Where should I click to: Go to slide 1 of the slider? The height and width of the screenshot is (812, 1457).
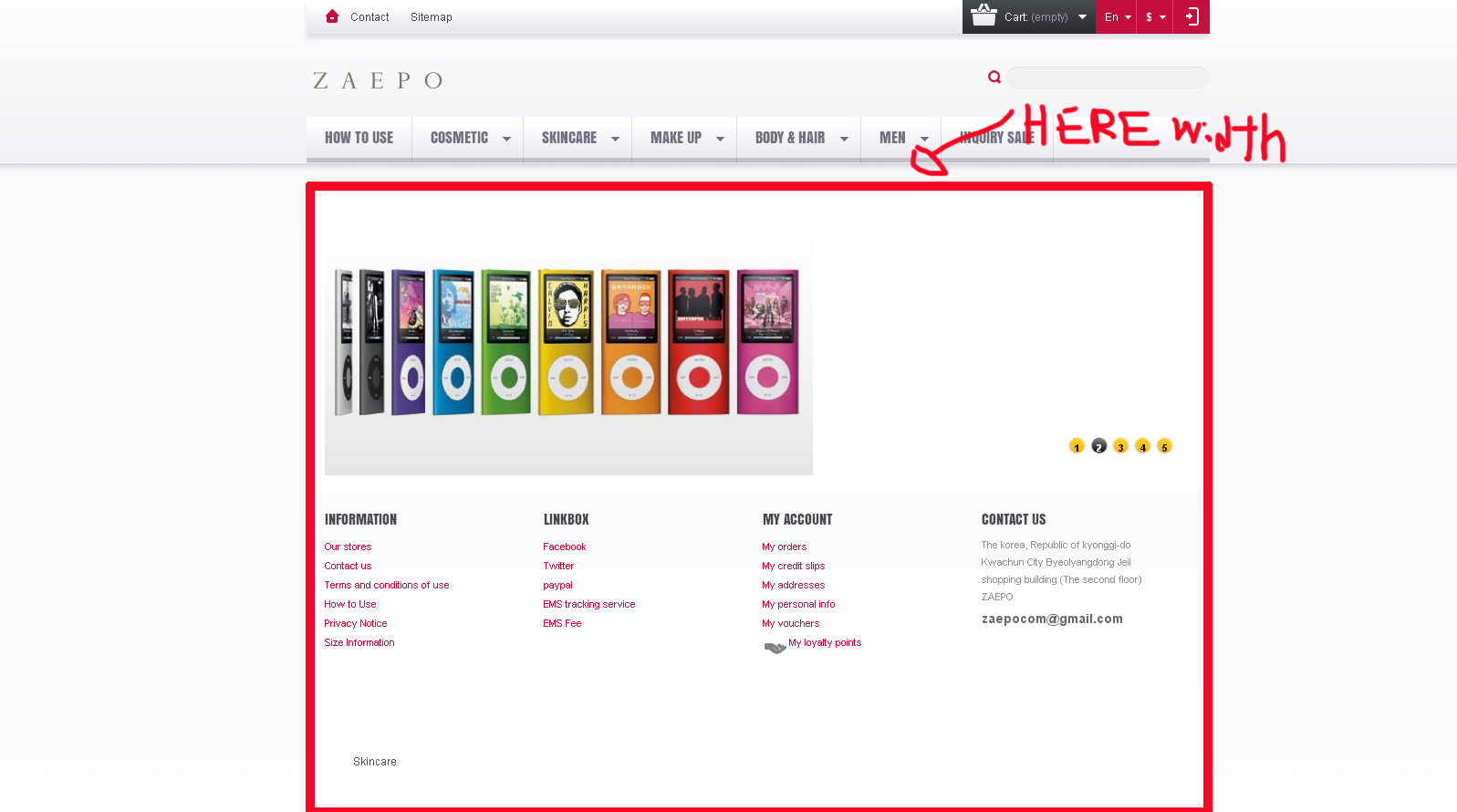1077,446
